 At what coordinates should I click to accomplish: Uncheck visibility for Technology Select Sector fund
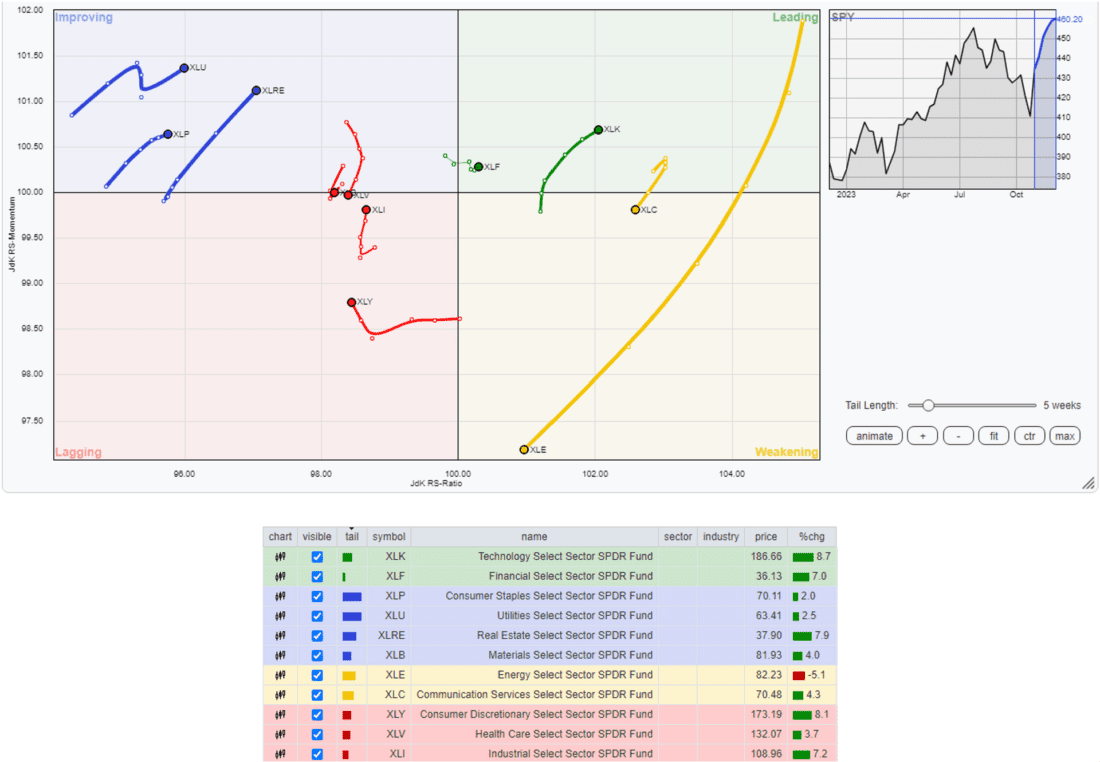[317, 556]
